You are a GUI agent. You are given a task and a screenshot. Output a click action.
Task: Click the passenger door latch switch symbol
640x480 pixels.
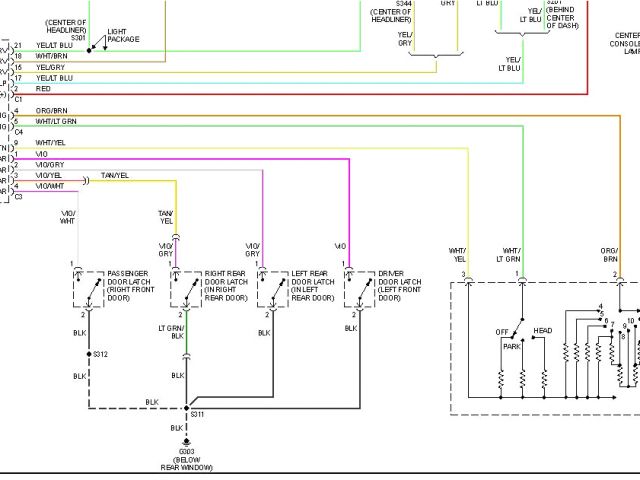tap(88, 290)
